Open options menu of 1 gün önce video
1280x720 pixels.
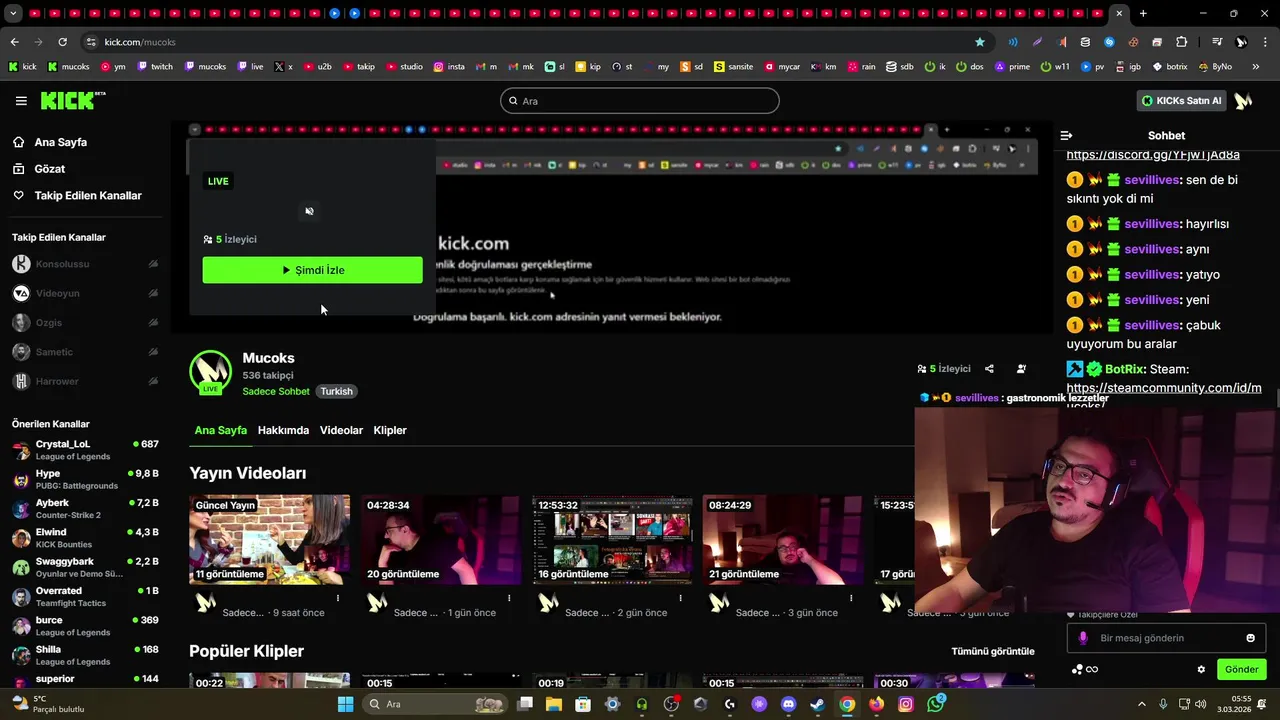(x=509, y=598)
